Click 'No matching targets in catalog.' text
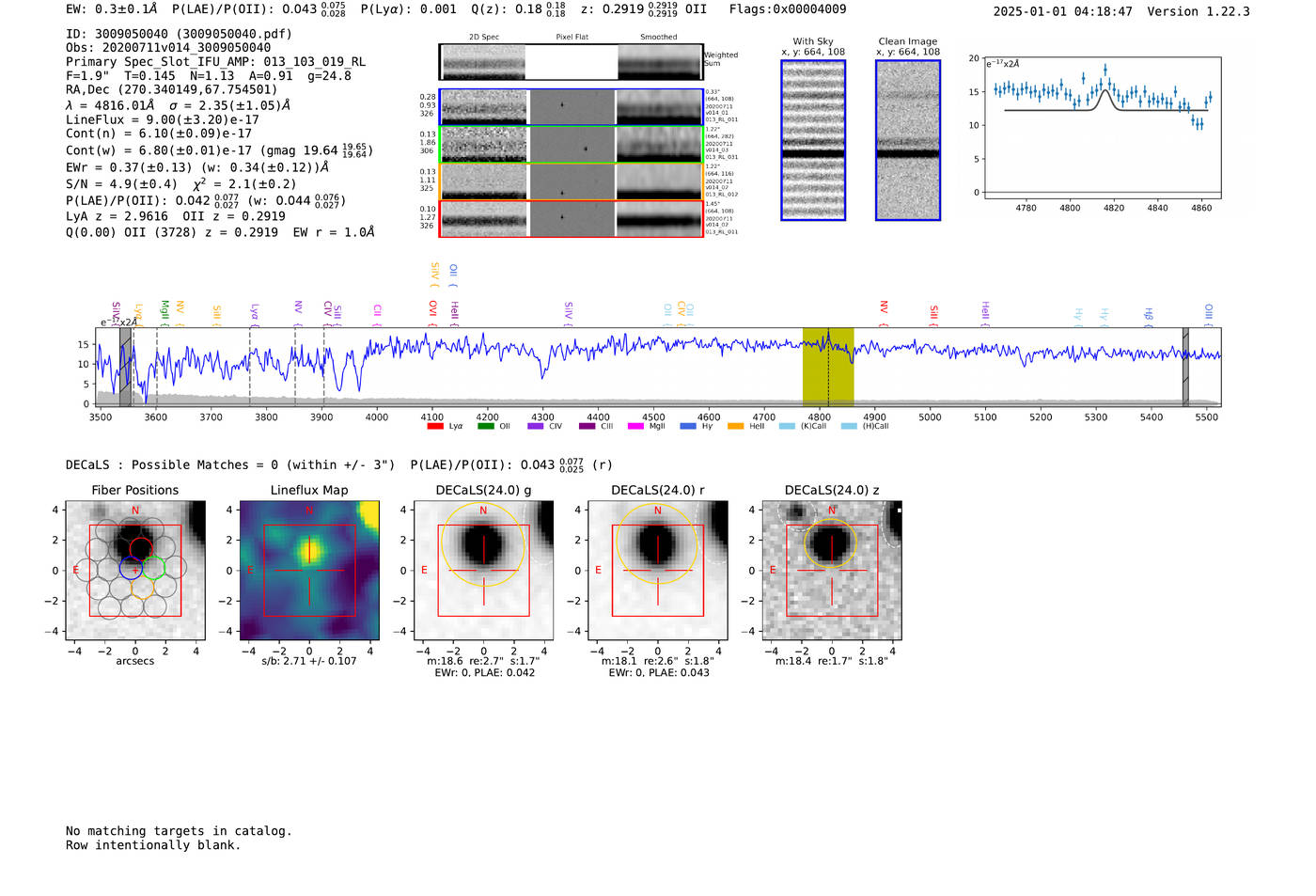1316x896 pixels. [179, 831]
